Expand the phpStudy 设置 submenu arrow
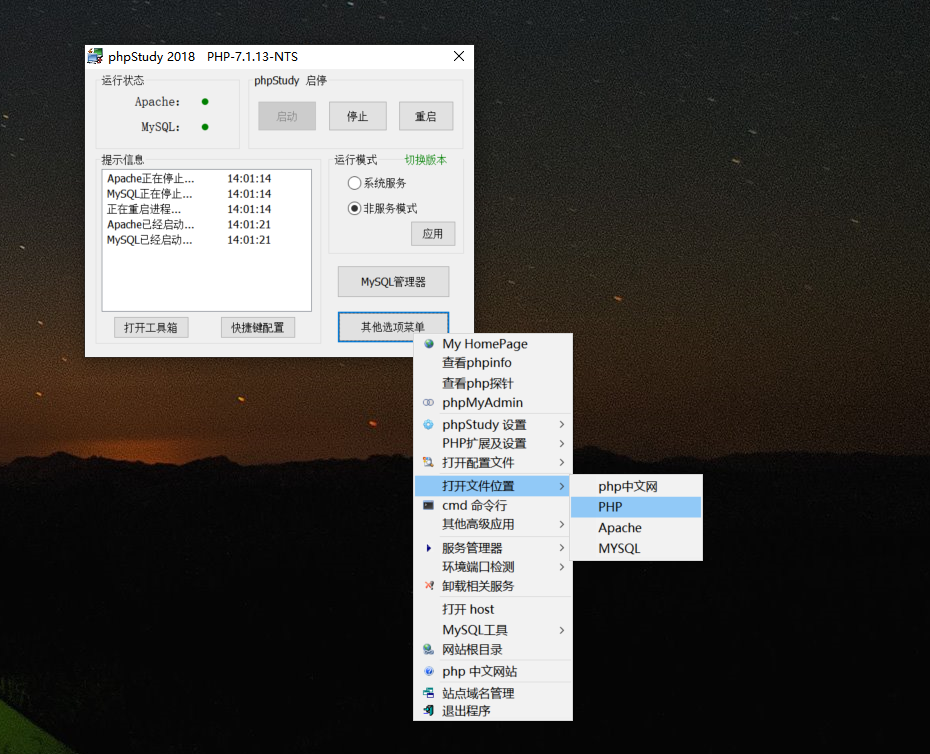 tap(561, 424)
